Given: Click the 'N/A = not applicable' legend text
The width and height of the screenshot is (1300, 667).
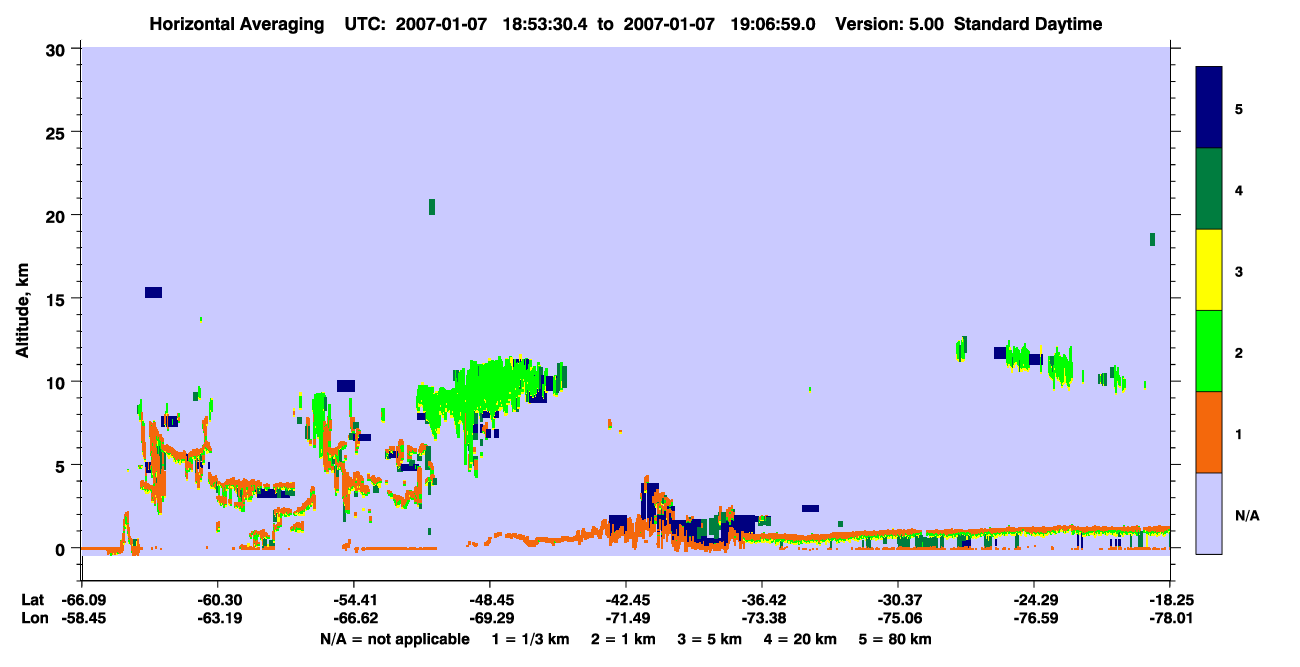Looking at the screenshot, I should click(394, 639).
